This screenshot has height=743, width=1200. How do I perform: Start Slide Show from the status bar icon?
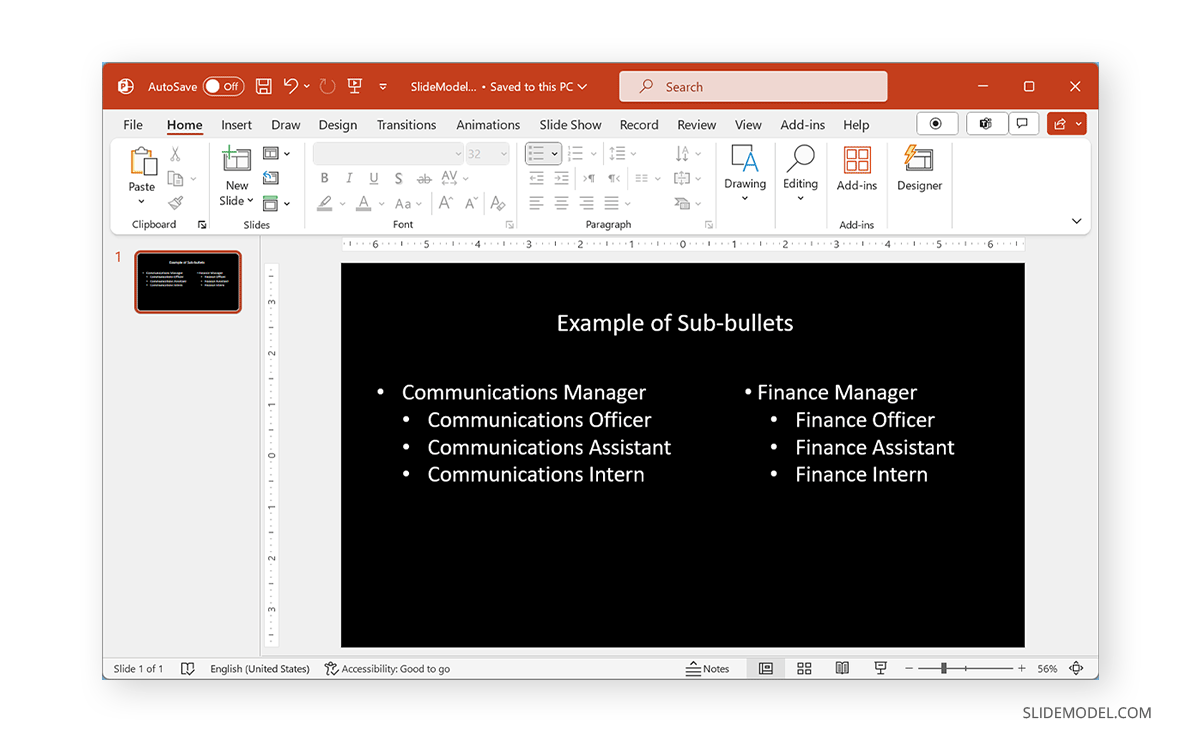click(x=880, y=668)
